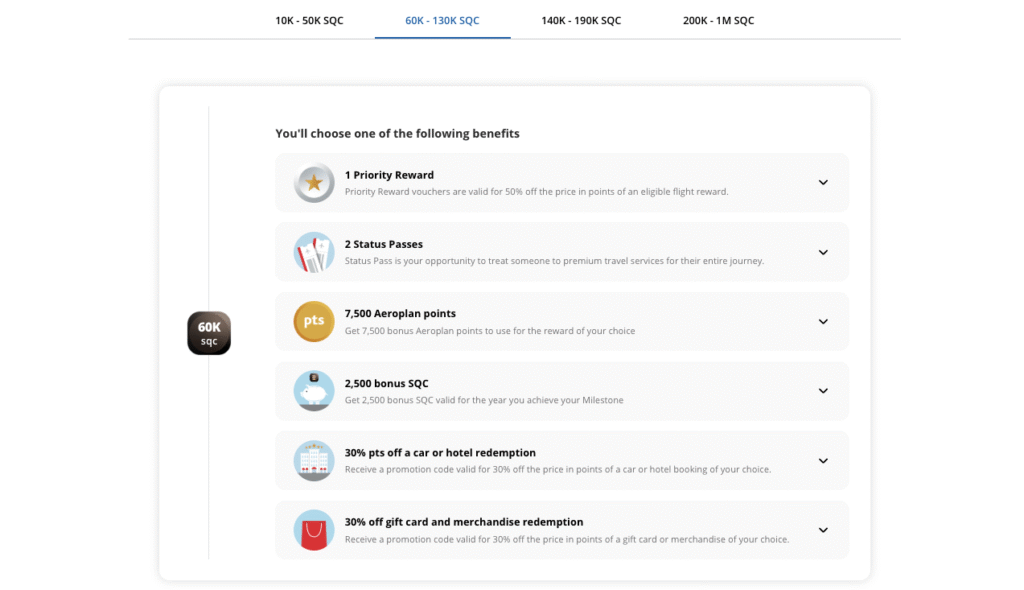1024x590 pixels.
Task: Expand the 1 Priority Reward details
Action: tap(823, 183)
